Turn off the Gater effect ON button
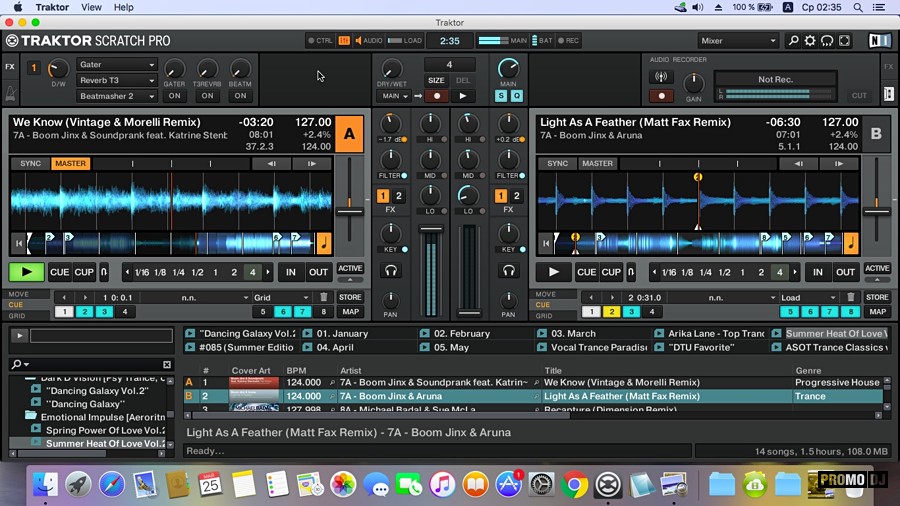This screenshot has height=506, width=900. point(174,96)
